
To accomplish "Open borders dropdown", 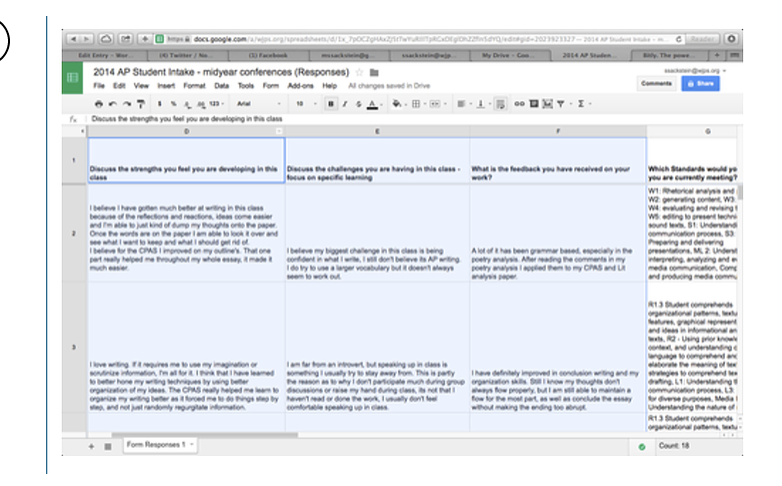I will [417, 104].
